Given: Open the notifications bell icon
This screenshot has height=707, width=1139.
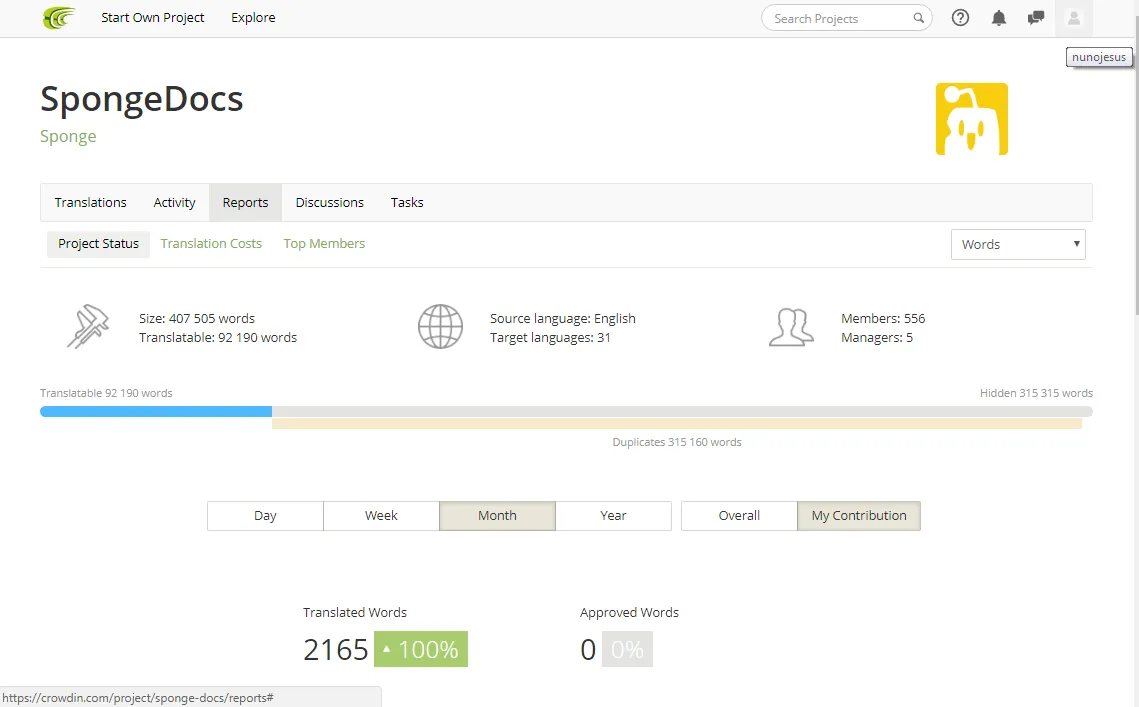Looking at the screenshot, I should point(999,18).
